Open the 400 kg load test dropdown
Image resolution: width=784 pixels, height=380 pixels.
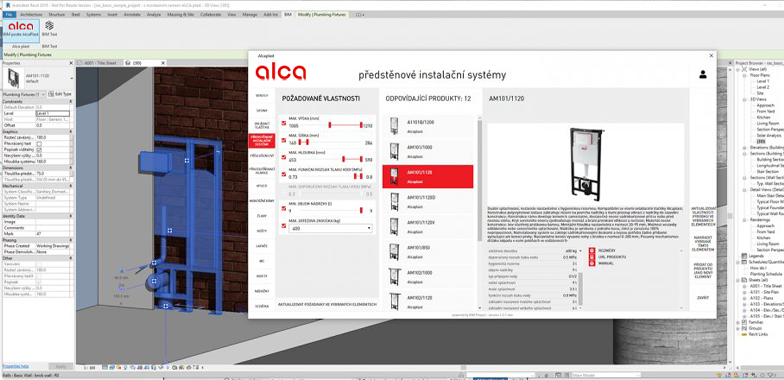pyautogui.click(x=330, y=228)
